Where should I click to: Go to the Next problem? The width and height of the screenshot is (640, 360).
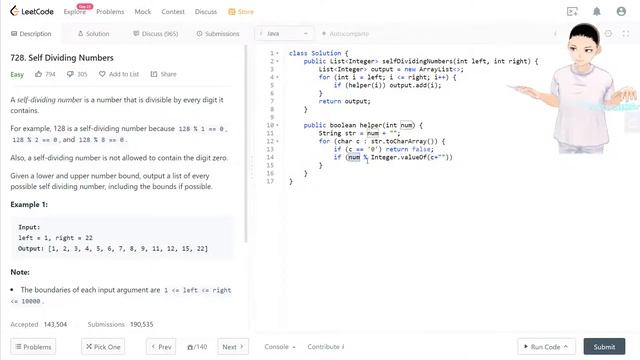[233, 347]
